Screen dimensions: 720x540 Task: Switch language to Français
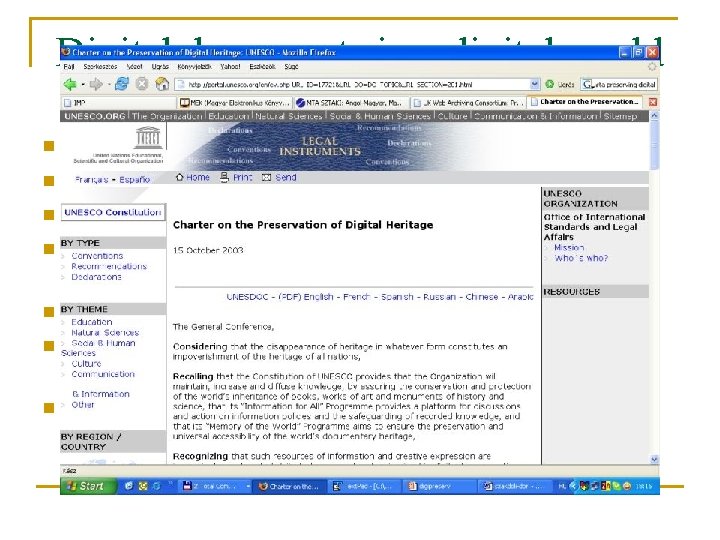click(x=92, y=180)
